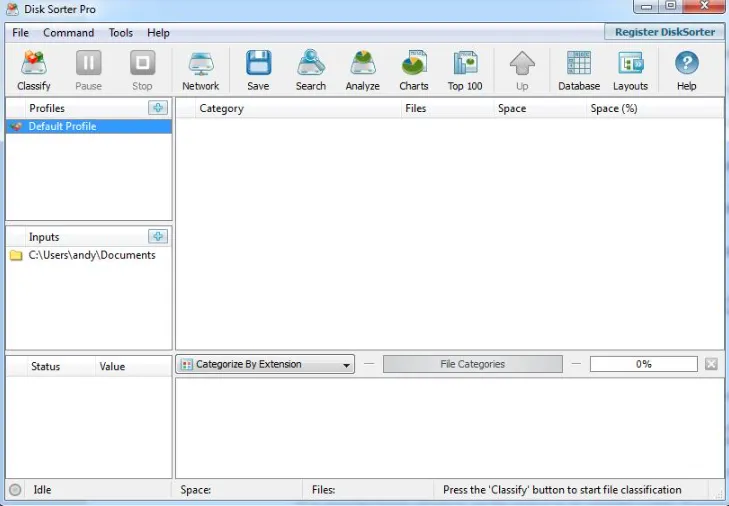Screen dimensions: 729x506
Task: Open the Search toolbar icon
Action: [311, 63]
